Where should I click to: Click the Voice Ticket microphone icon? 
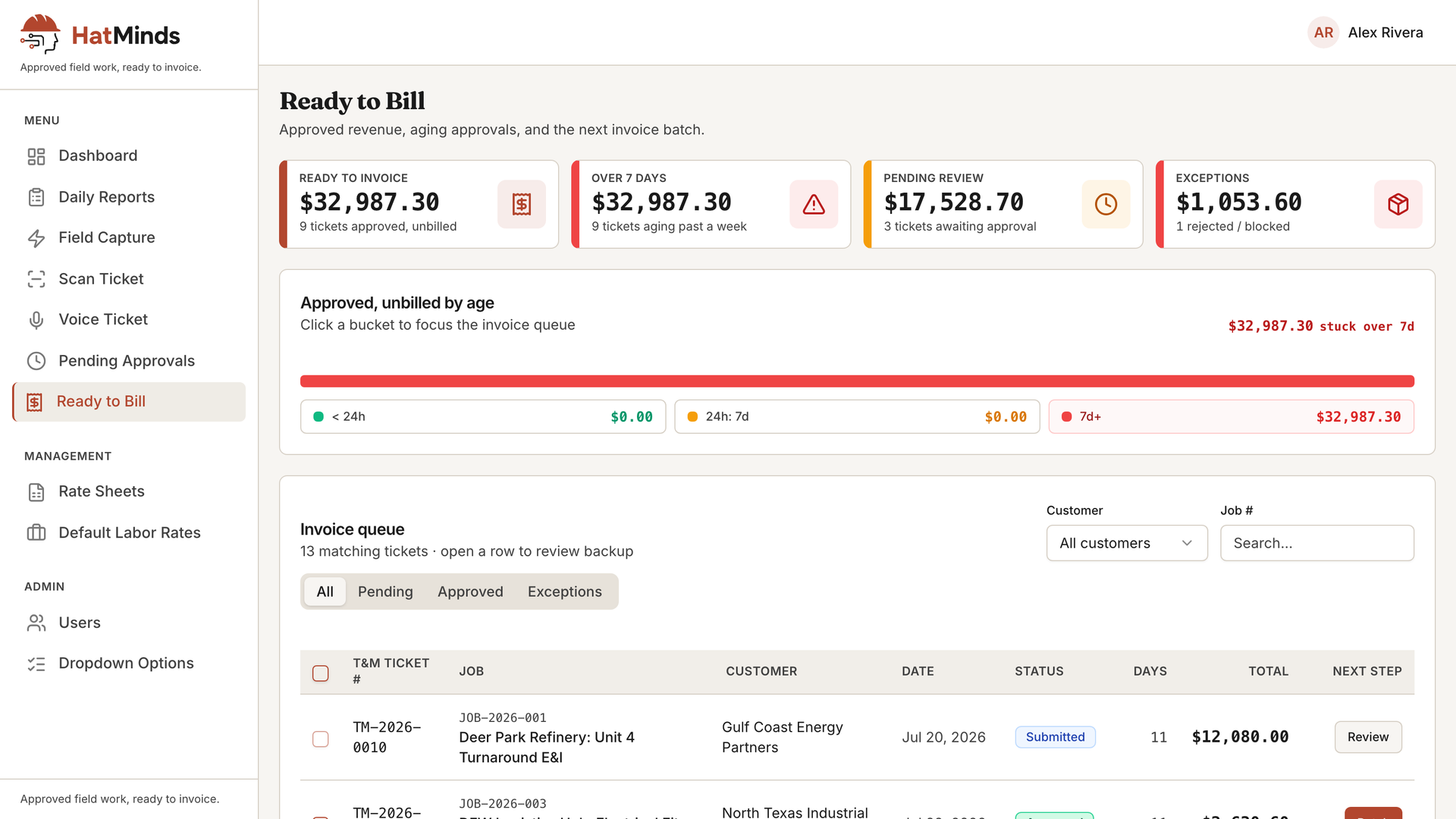36,320
